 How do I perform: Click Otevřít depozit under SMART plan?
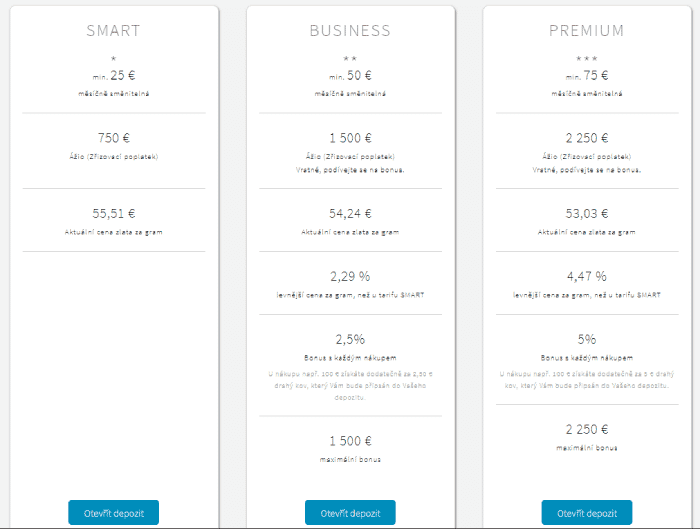pyautogui.click(x=113, y=512)
